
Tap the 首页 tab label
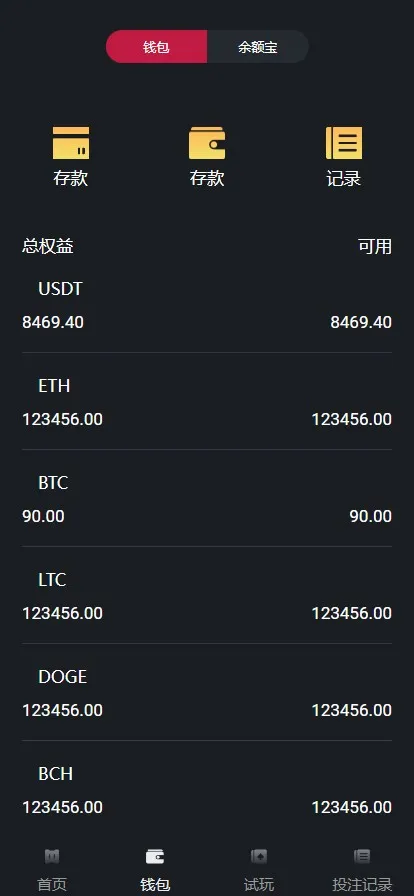(x=52, y=885)
